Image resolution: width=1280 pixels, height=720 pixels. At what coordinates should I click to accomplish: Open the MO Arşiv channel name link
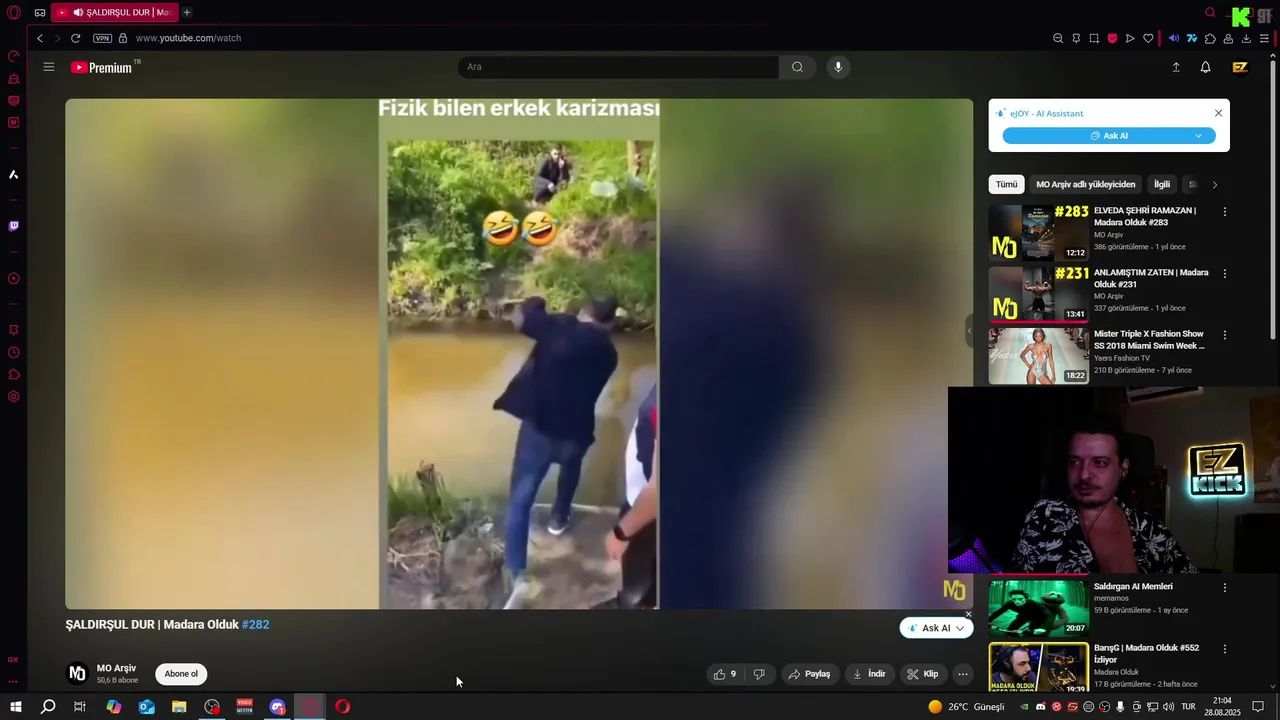(x=116, y=668)
